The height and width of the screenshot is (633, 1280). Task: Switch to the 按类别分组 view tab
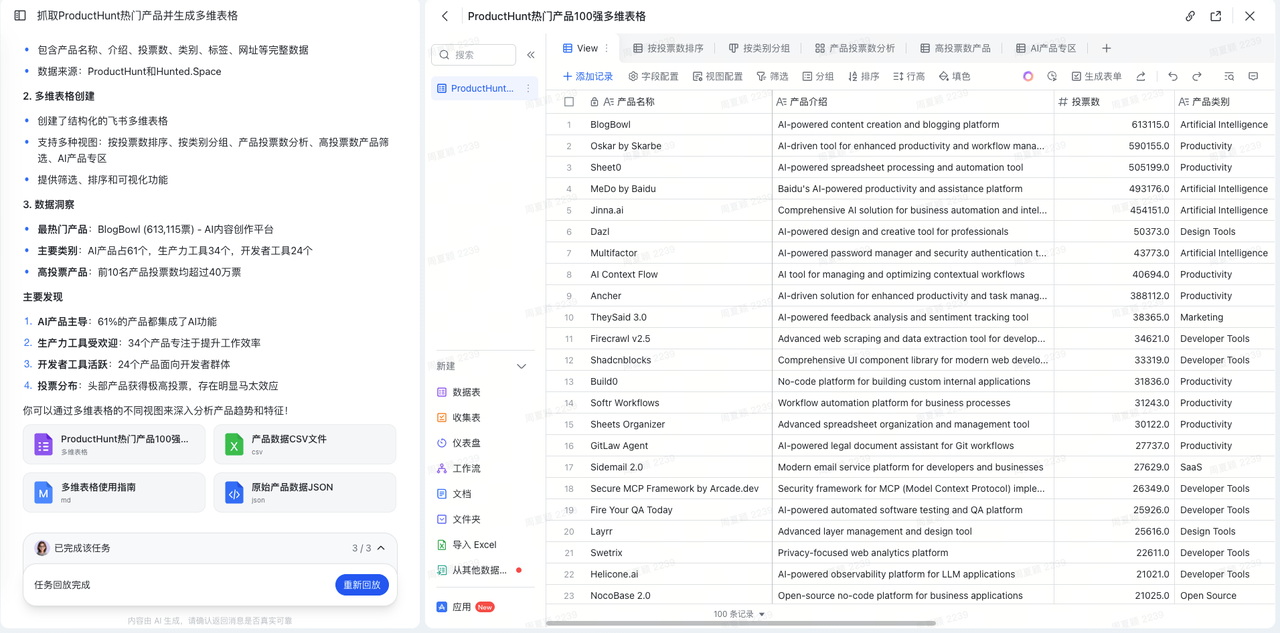(x=759, y=48)
